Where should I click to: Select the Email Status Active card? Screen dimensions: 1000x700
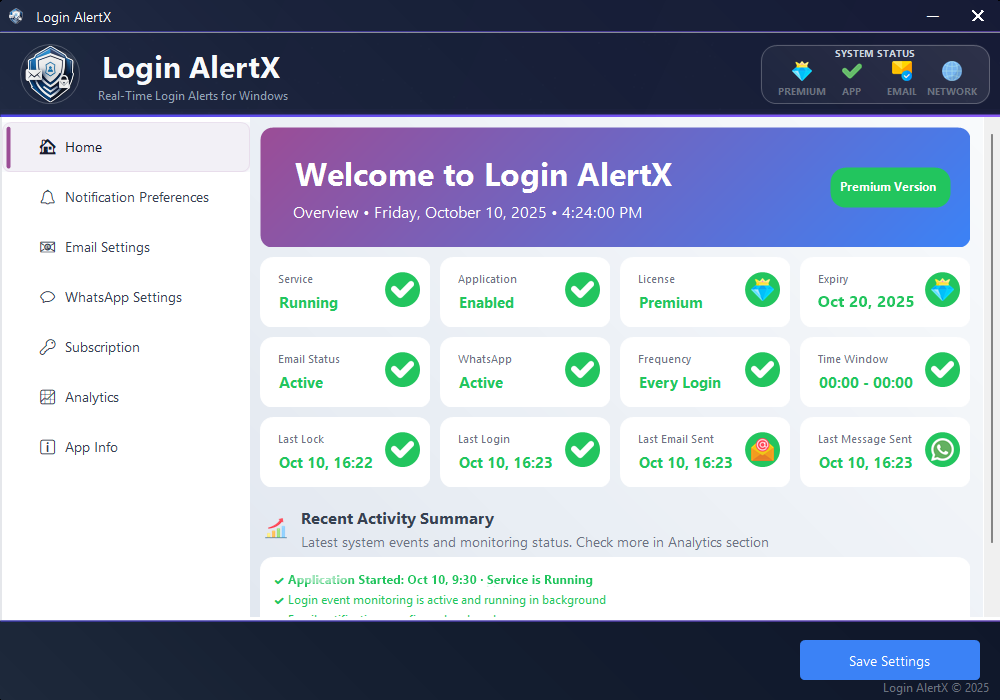pyautogui.click(x=345, y=372)
